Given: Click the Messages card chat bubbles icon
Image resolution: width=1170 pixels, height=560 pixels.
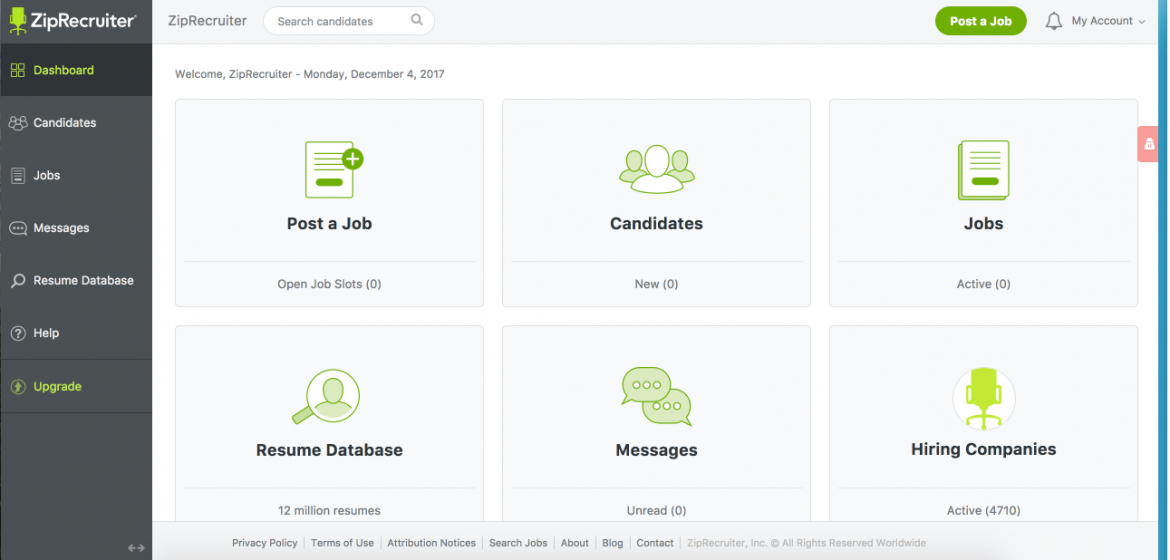Looking at the screenshot, I should (657, 396).
